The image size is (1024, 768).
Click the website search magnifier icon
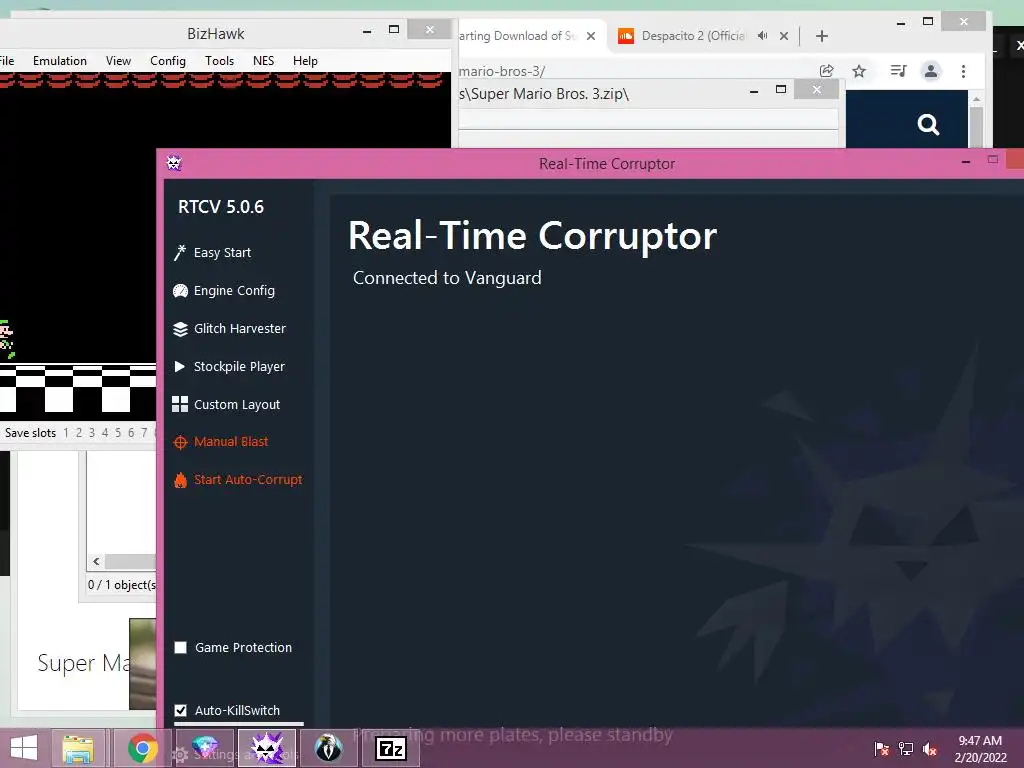(928, 124)
